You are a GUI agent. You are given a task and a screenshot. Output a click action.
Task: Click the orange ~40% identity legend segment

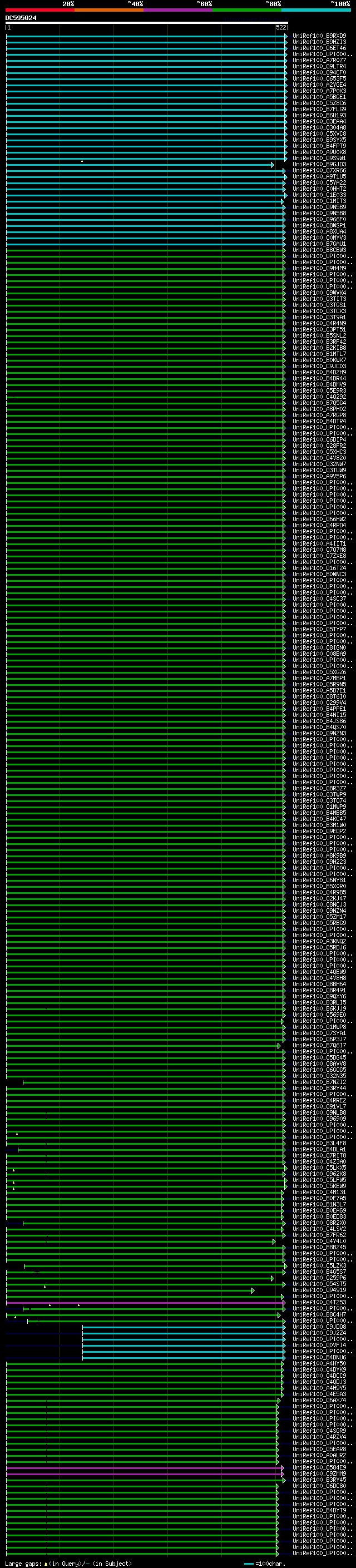tap(109, 10)
